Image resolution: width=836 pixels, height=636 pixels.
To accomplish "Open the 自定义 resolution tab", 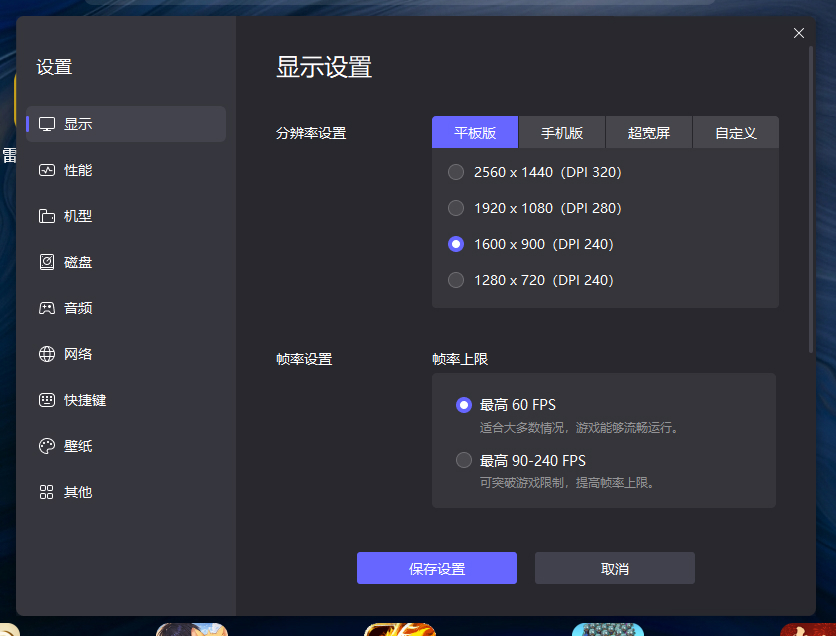I will [735, 132].
